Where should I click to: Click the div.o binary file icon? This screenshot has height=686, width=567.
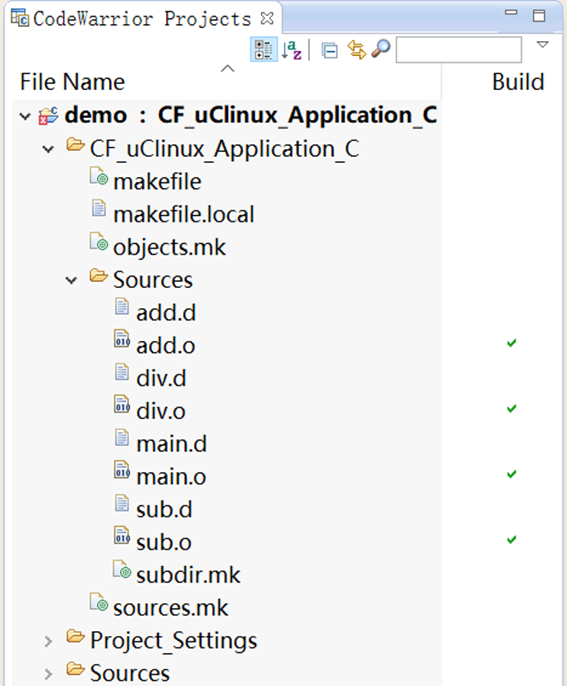click(x=122, y=404)
